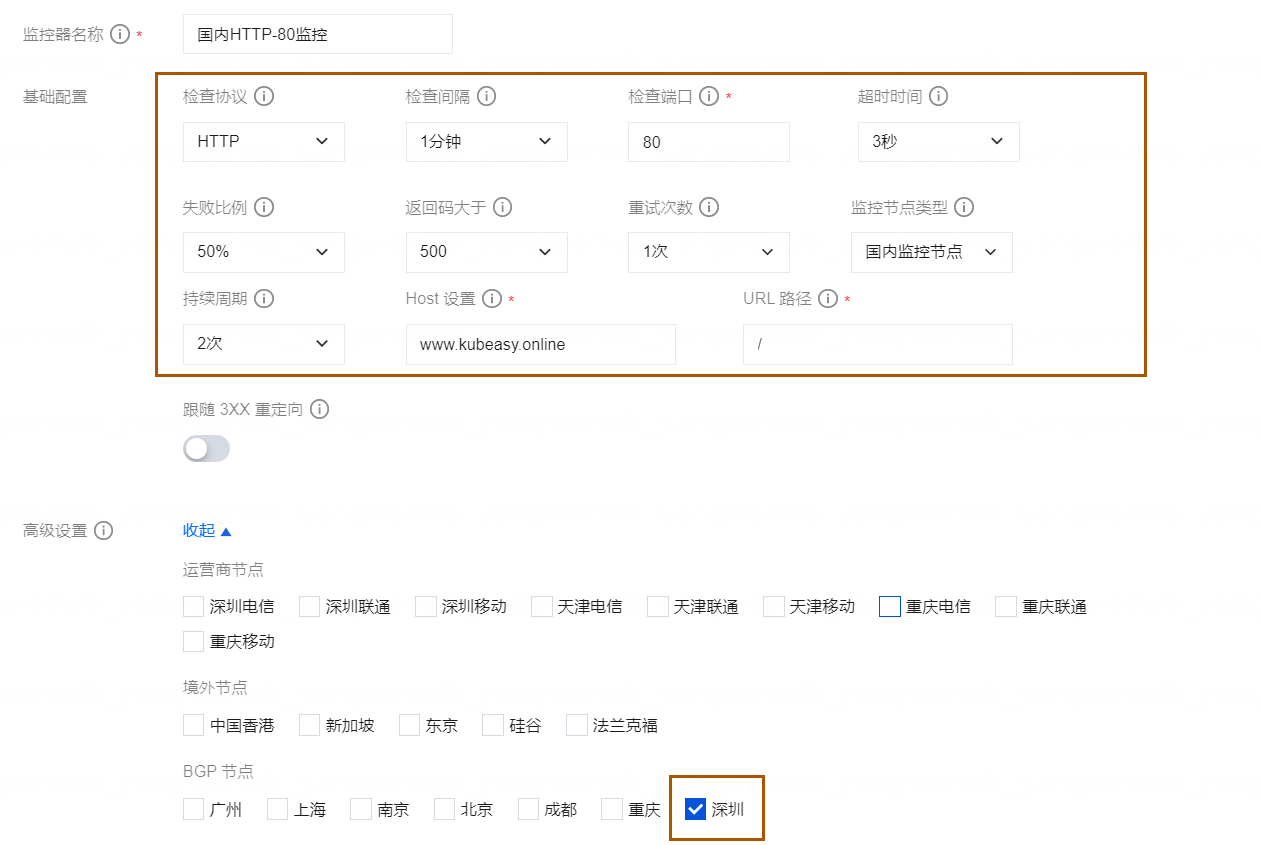Check the 成都 BGP node
This screenshot has width=1261, height=845.
click(528, 809)
